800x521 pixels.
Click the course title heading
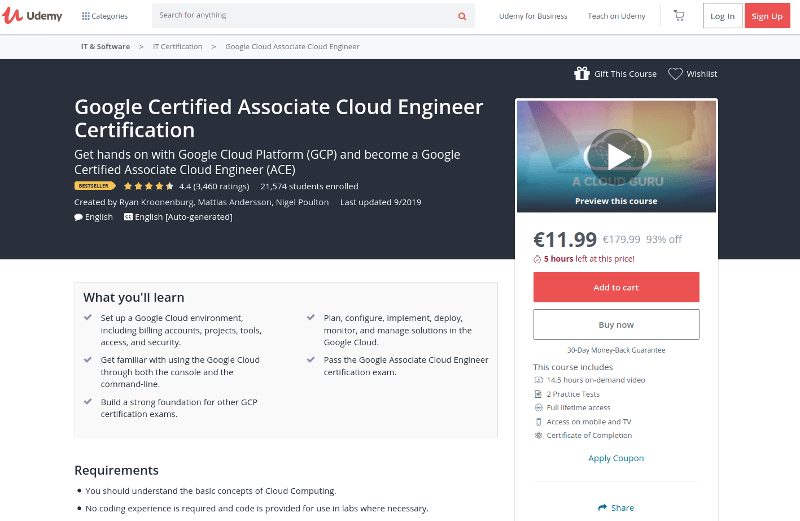[x=279, y=118]
